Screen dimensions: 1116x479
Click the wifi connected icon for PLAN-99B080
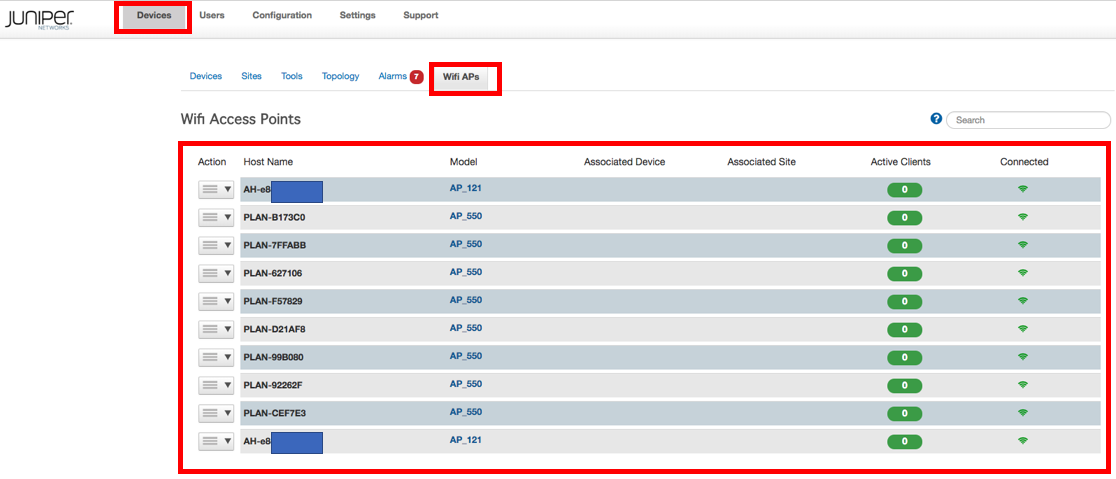[x=1023, y=357]
